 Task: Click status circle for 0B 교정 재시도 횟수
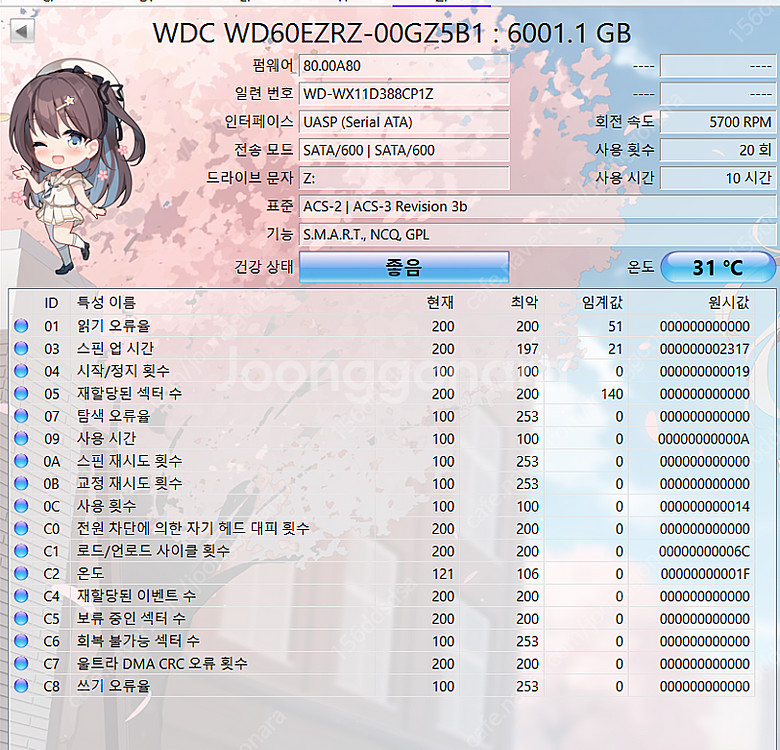point(21,483)
